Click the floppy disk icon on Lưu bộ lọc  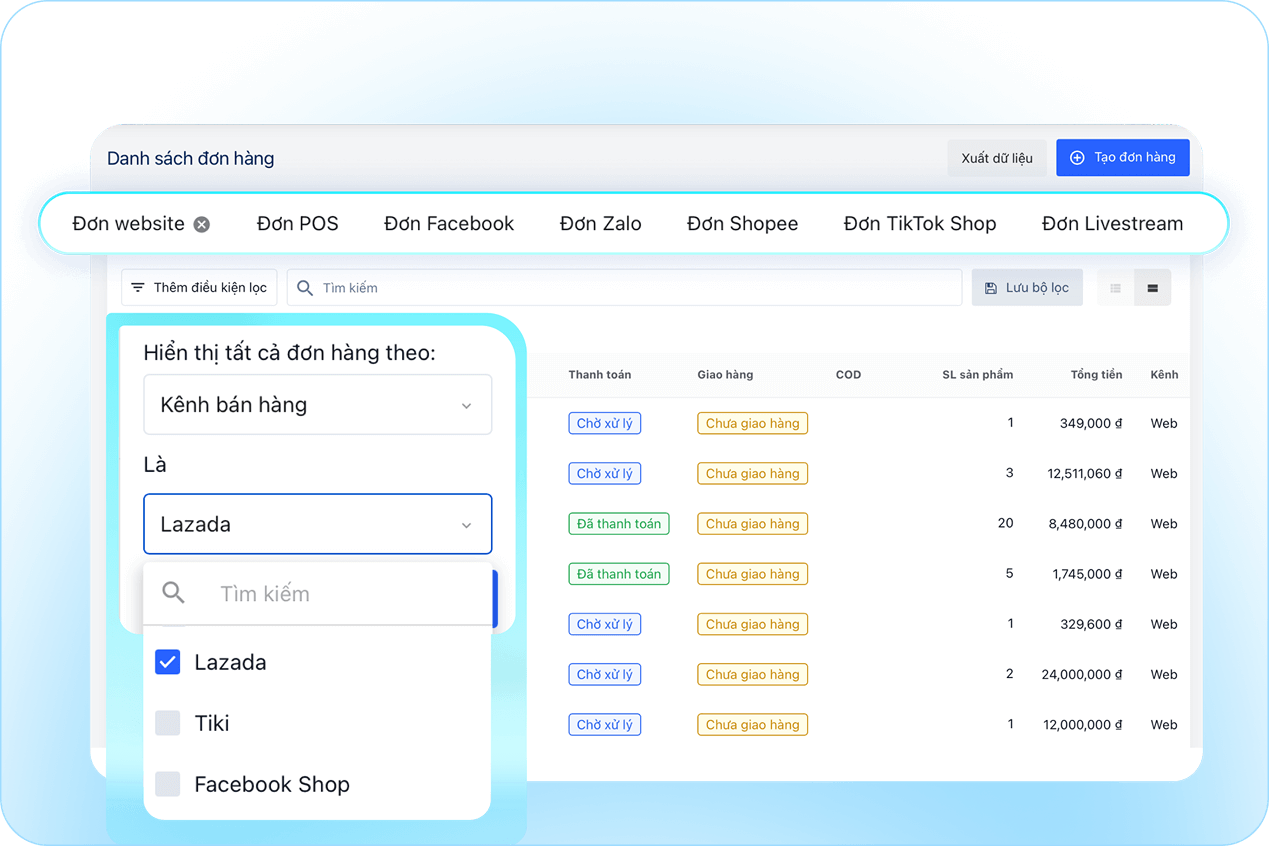(990, 287)
